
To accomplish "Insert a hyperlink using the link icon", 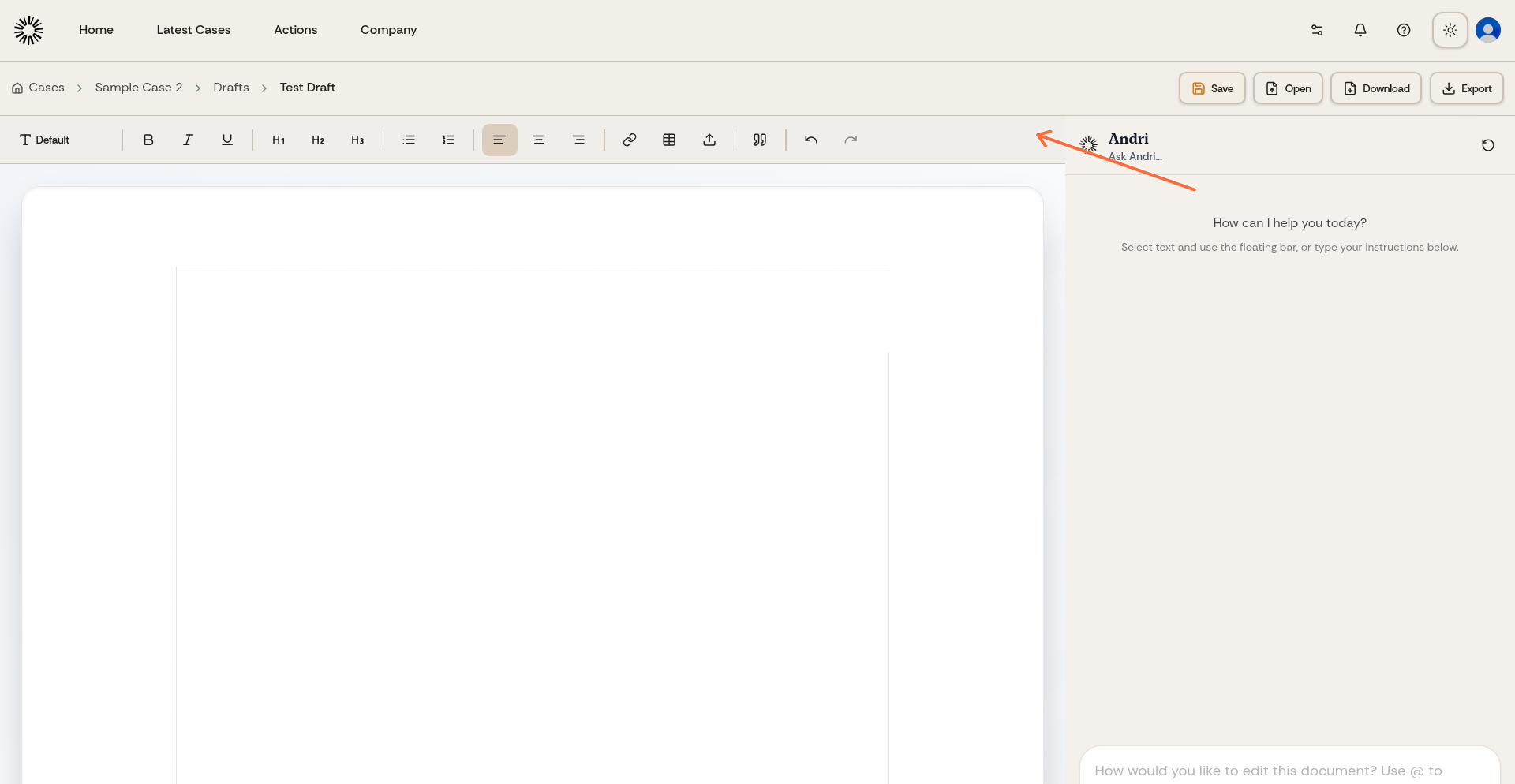I will (630, 140).
